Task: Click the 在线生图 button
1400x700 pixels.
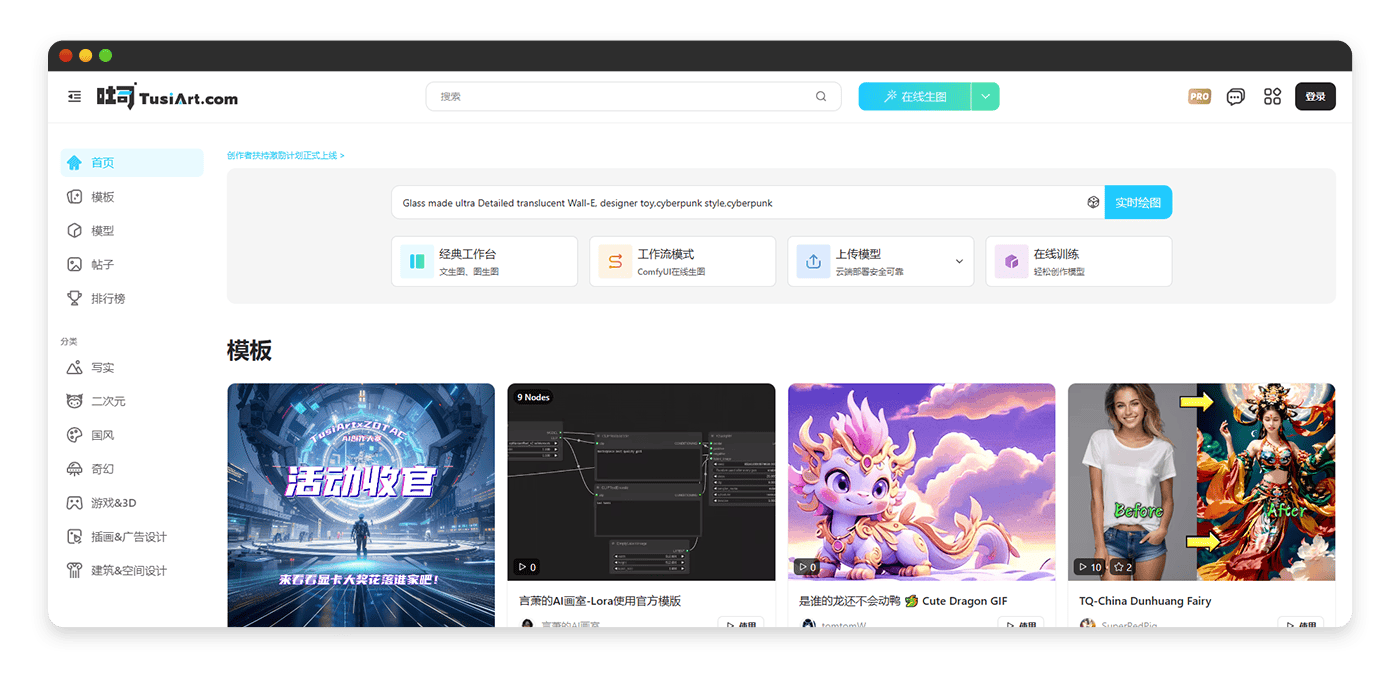Action: pos(914,97)
